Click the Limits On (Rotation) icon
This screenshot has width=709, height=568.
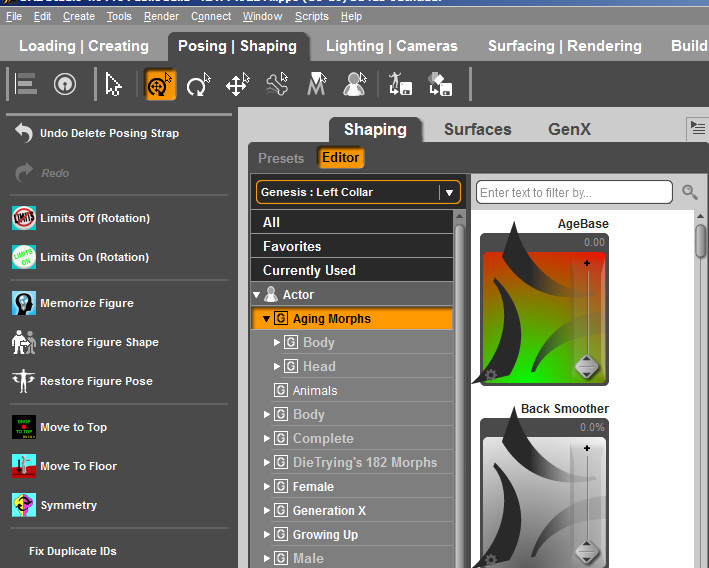click(x=24, y=257)
